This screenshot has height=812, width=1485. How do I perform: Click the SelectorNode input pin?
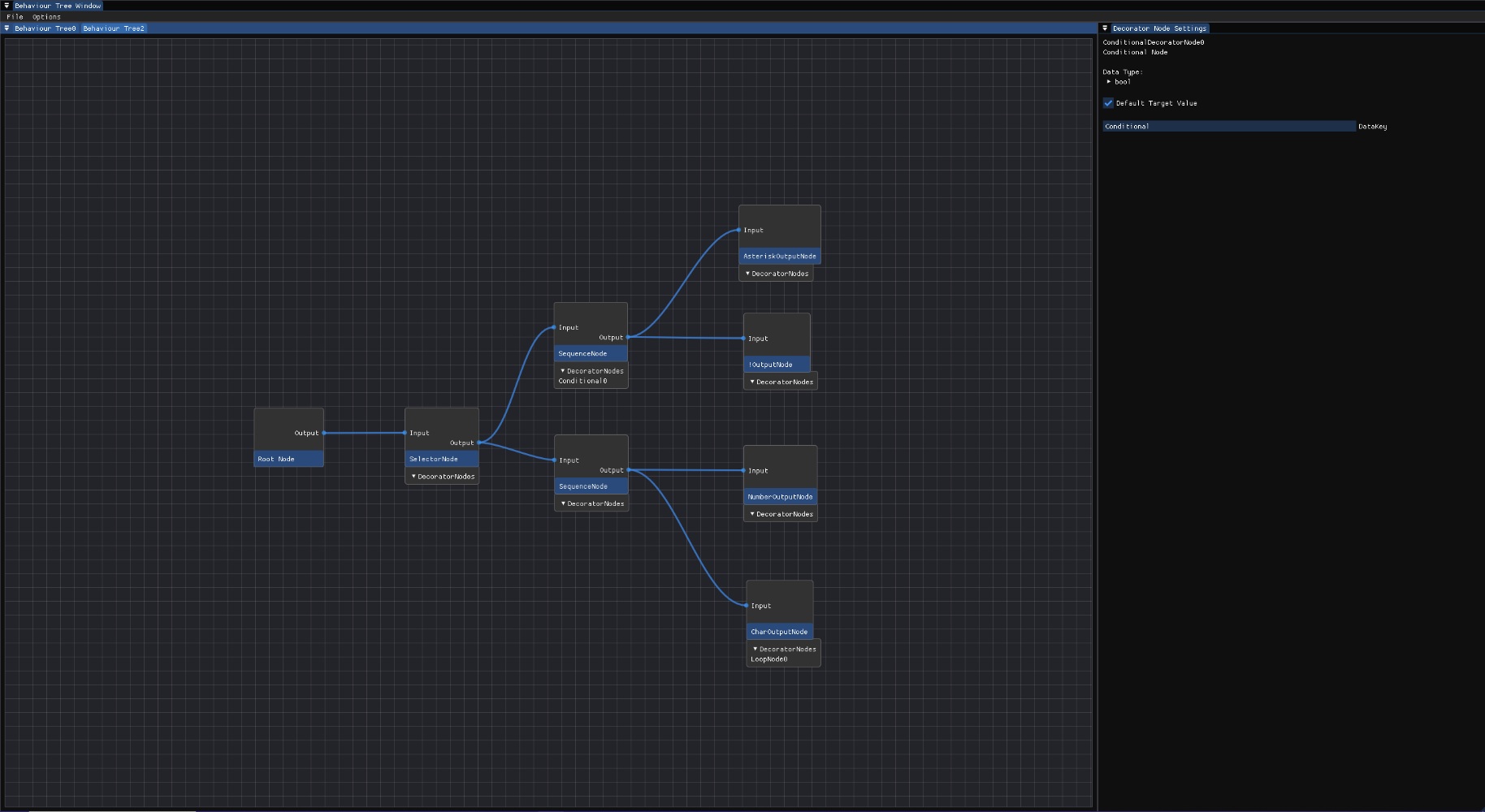(405, 433)
